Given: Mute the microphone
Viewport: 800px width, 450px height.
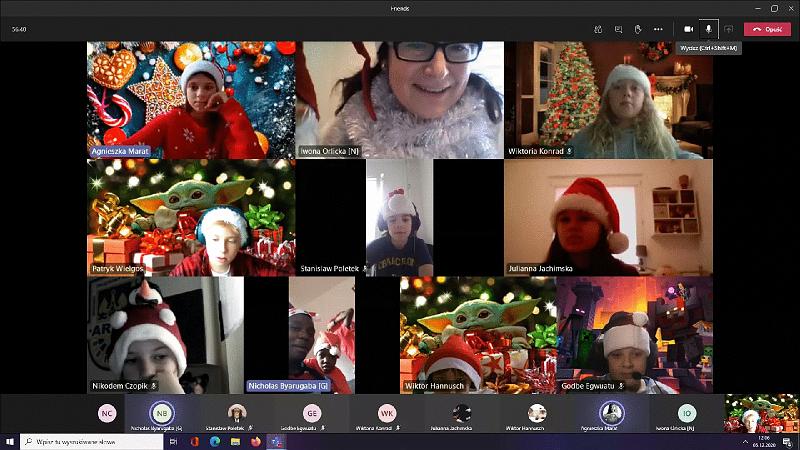Looking at the screenshot, I should pos(709,30).
